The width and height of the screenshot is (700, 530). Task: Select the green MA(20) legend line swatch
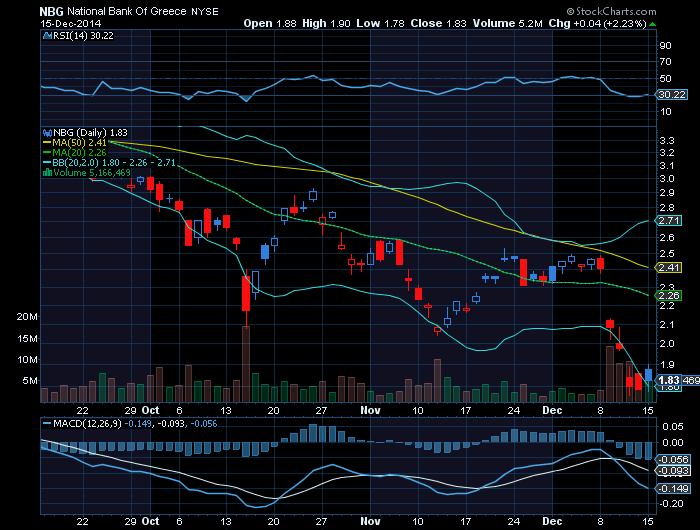coord(47,153)
